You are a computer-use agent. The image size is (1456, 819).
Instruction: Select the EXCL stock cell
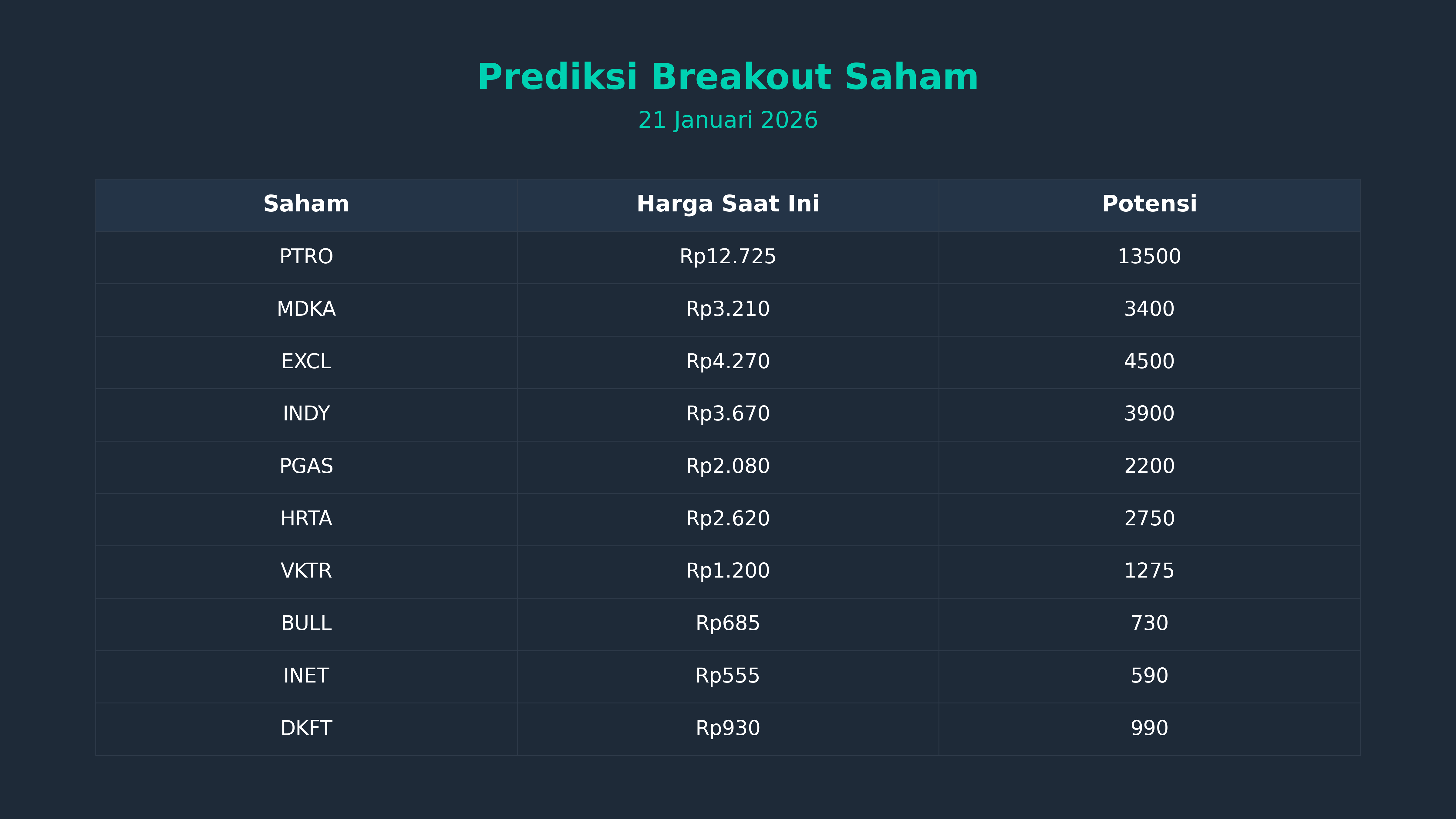pos(306,362)
